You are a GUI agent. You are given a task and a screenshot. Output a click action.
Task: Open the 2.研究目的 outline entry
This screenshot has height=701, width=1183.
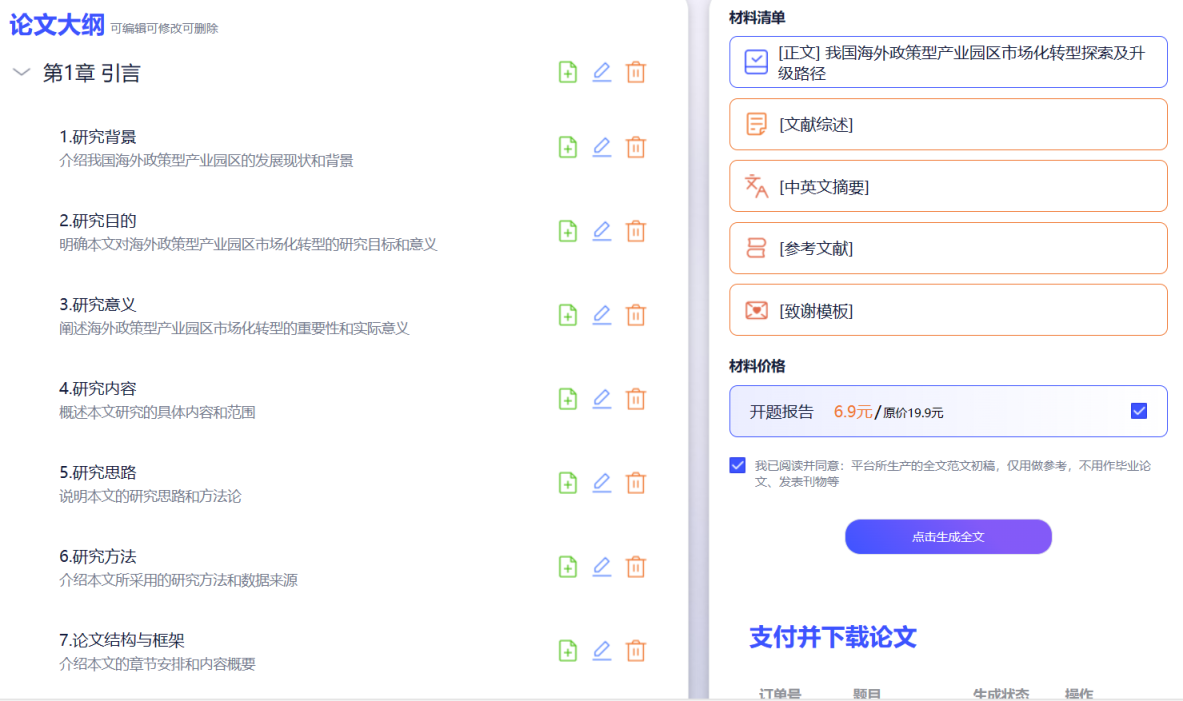point(98,221)
